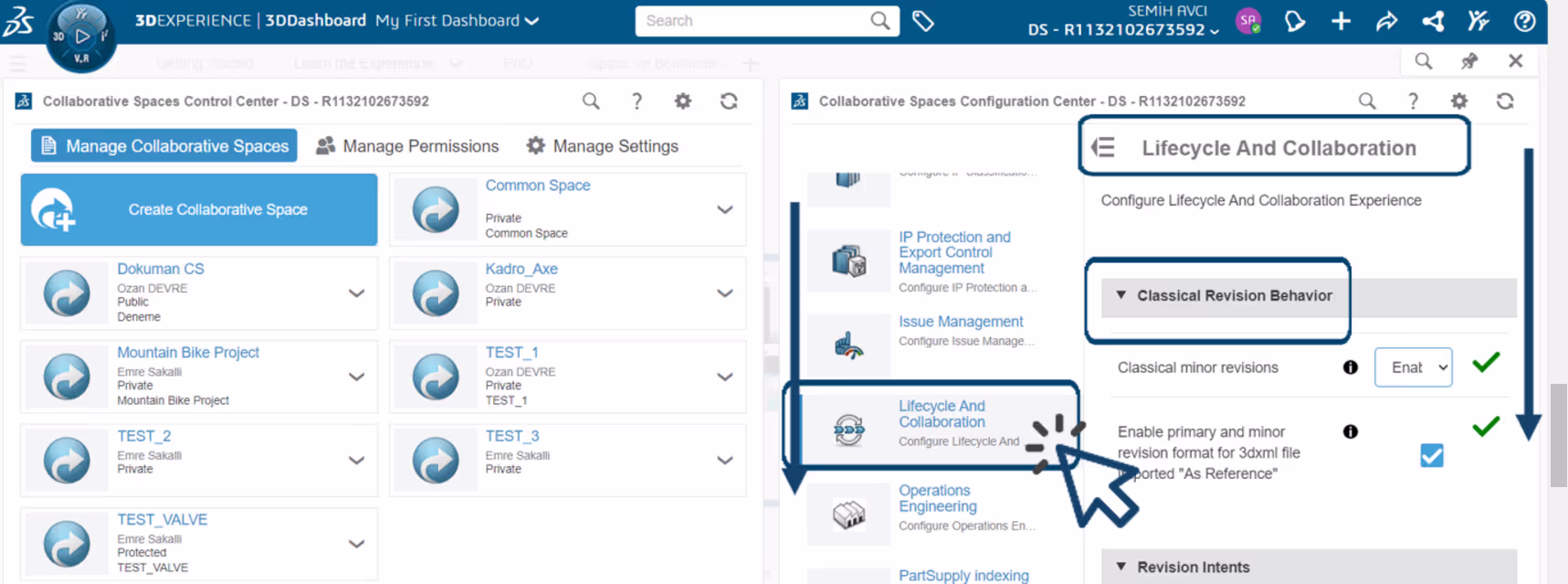Viewport: 1568px width, 584px height.
Task: Open Mountain Bike Project space icon
Action: tap(67, 377)
